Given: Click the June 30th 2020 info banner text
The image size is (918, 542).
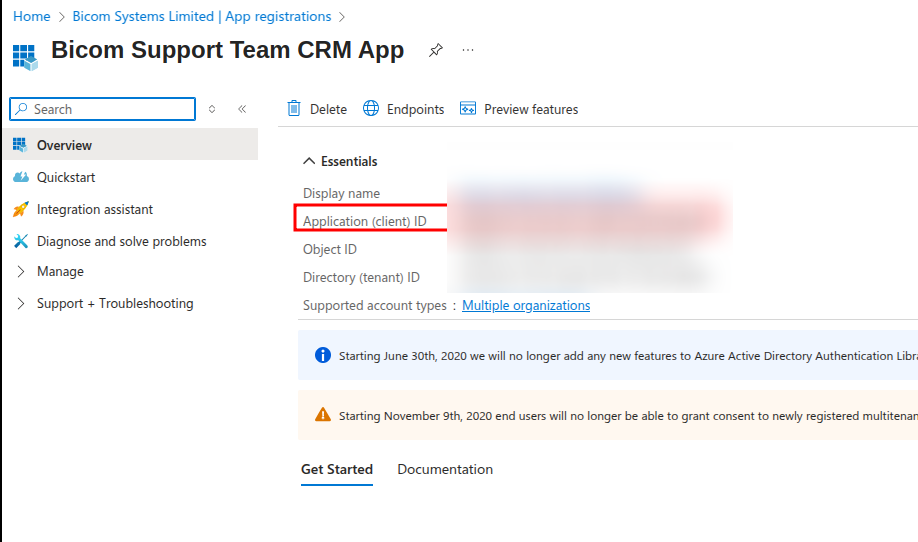Looking at the screenshot, I should tap(628, 356).
